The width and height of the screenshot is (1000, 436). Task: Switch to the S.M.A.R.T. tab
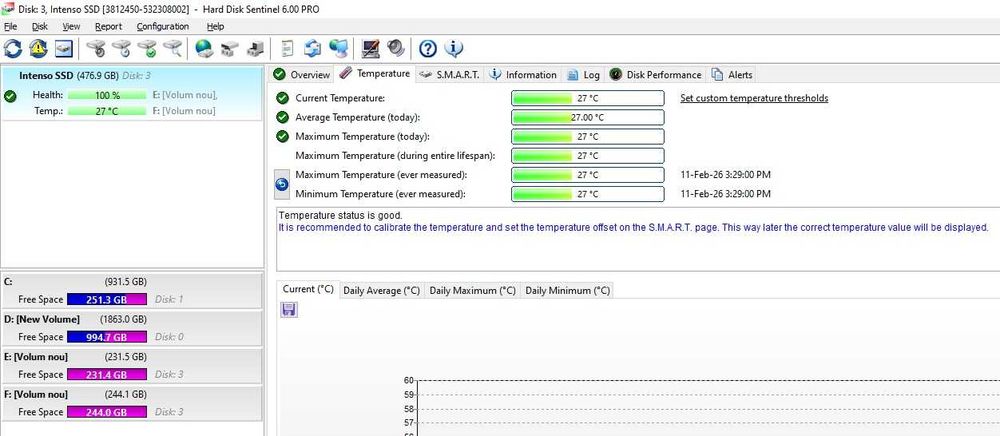click(450, 75)
